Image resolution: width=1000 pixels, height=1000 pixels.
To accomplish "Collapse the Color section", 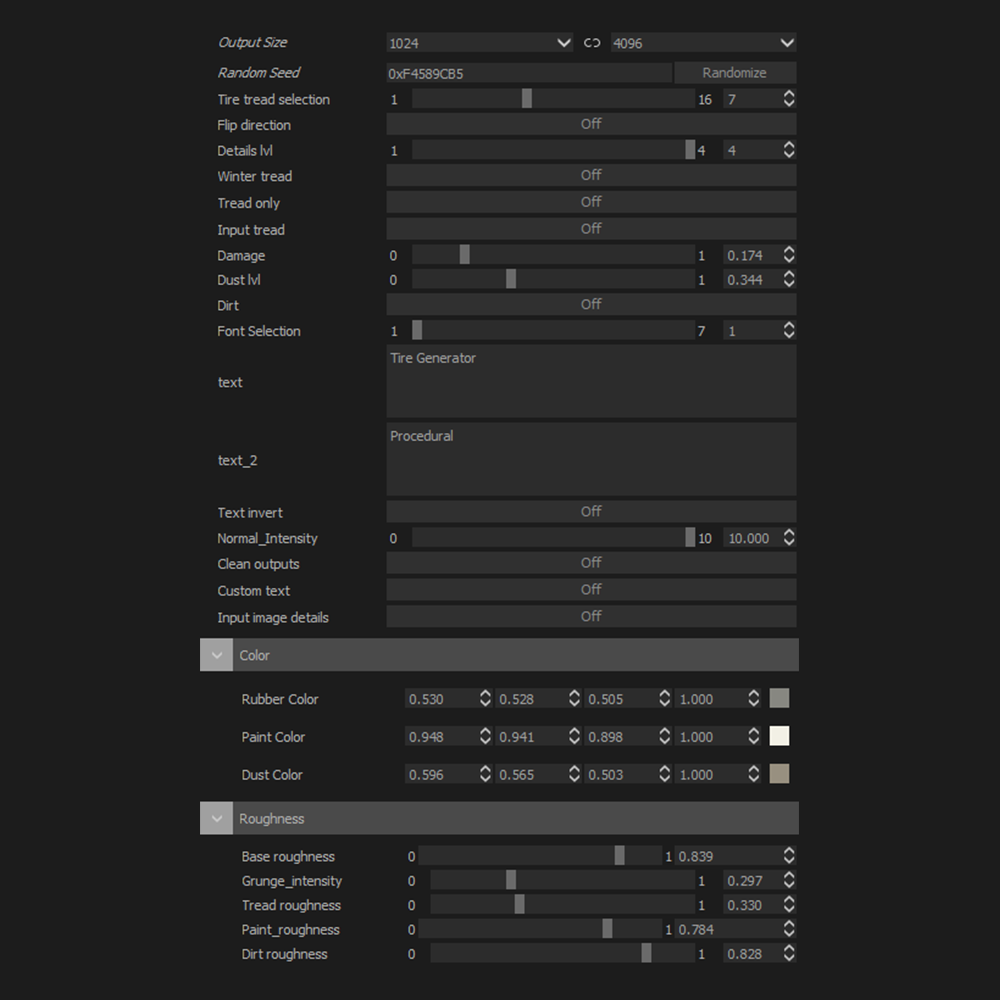I will 216,655.
